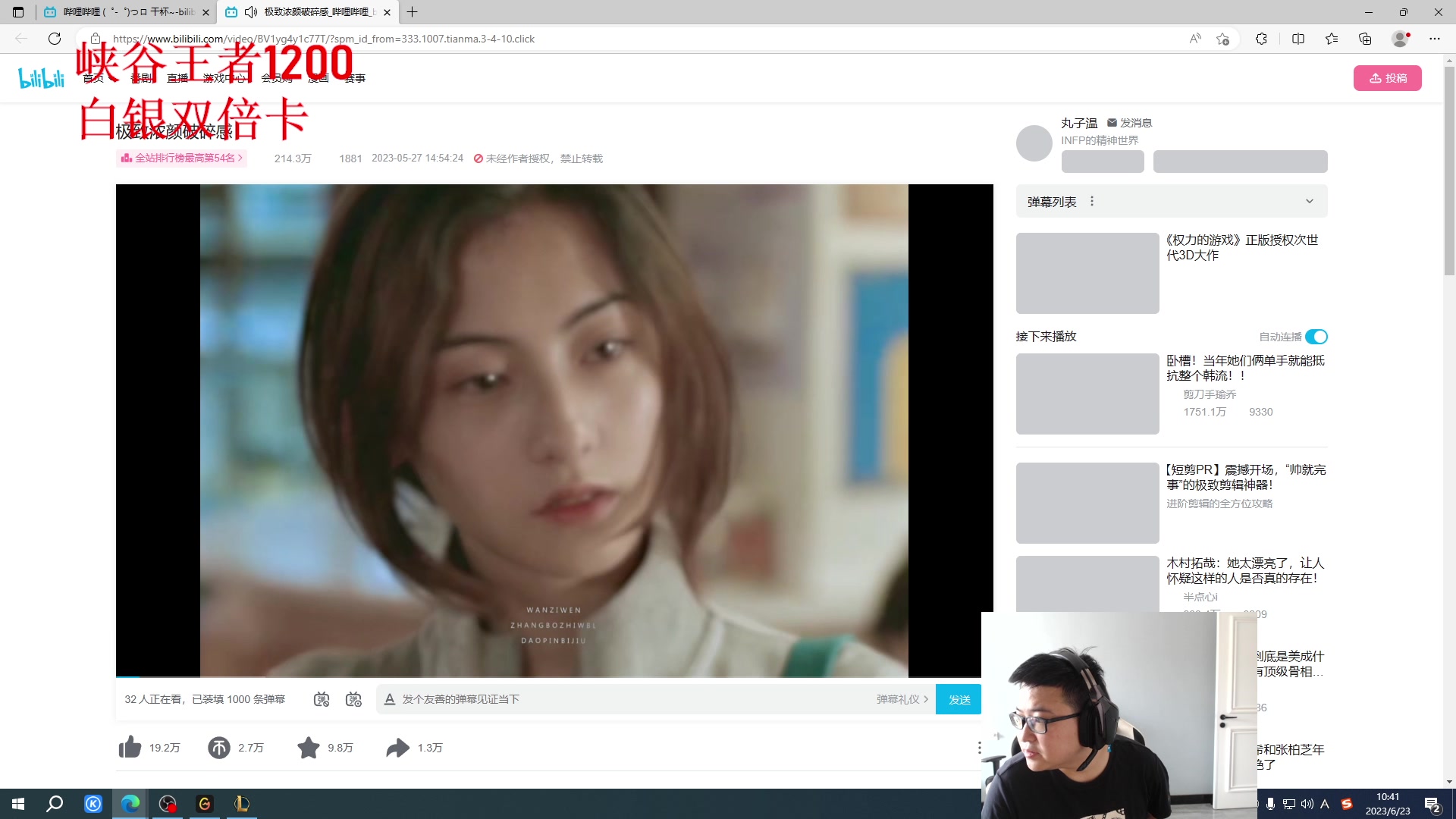1456x819 pixels.
Task: Open the Read aloud feature
Action: [1195, 39]
